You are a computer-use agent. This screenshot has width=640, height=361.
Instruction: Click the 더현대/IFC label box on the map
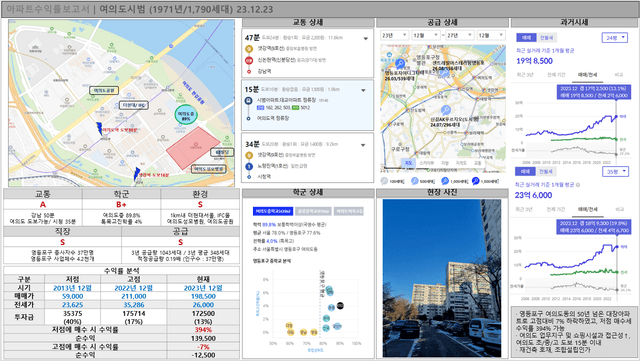(133, 105)
